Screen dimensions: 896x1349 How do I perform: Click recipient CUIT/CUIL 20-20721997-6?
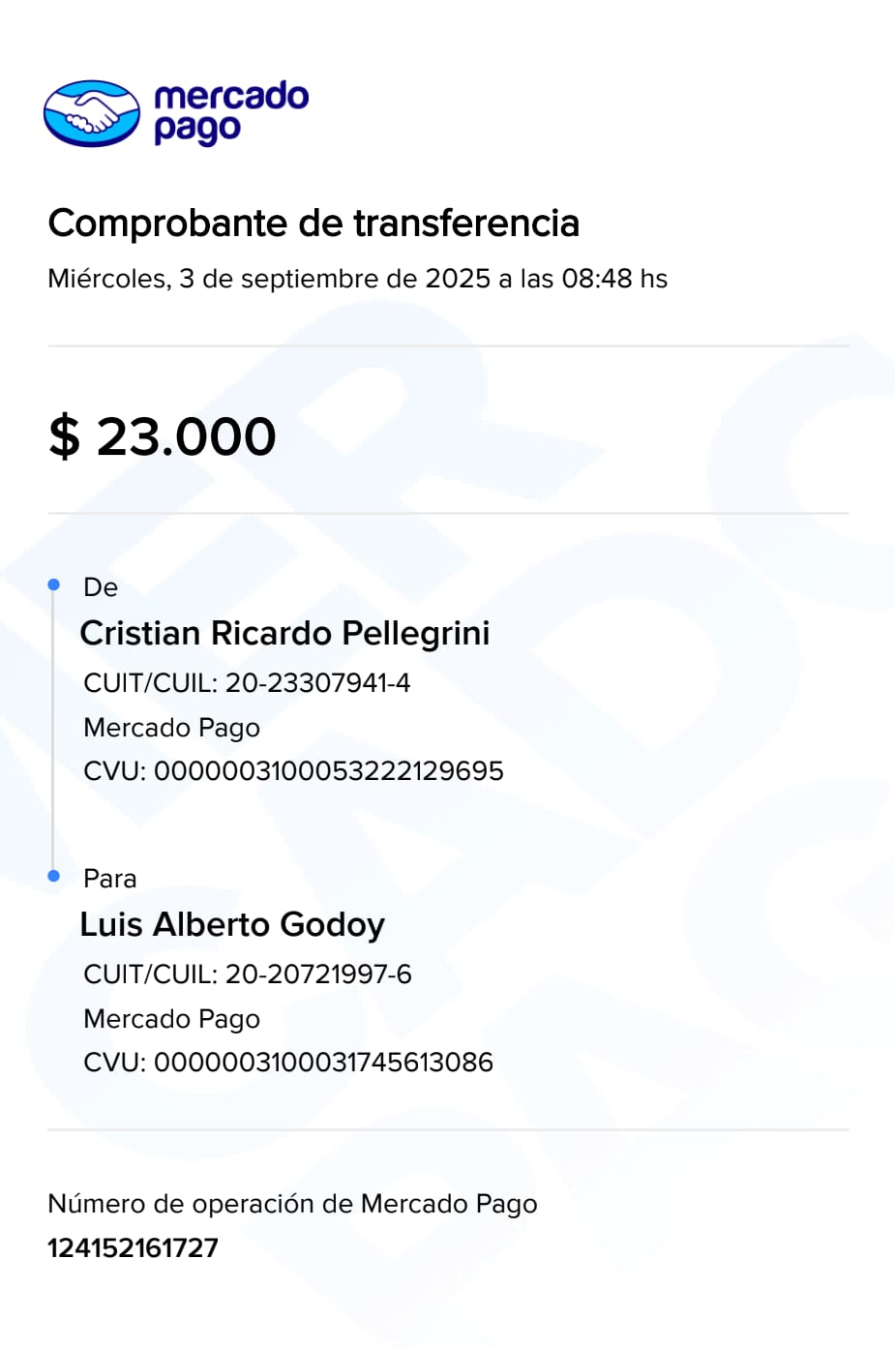[248, 974]
